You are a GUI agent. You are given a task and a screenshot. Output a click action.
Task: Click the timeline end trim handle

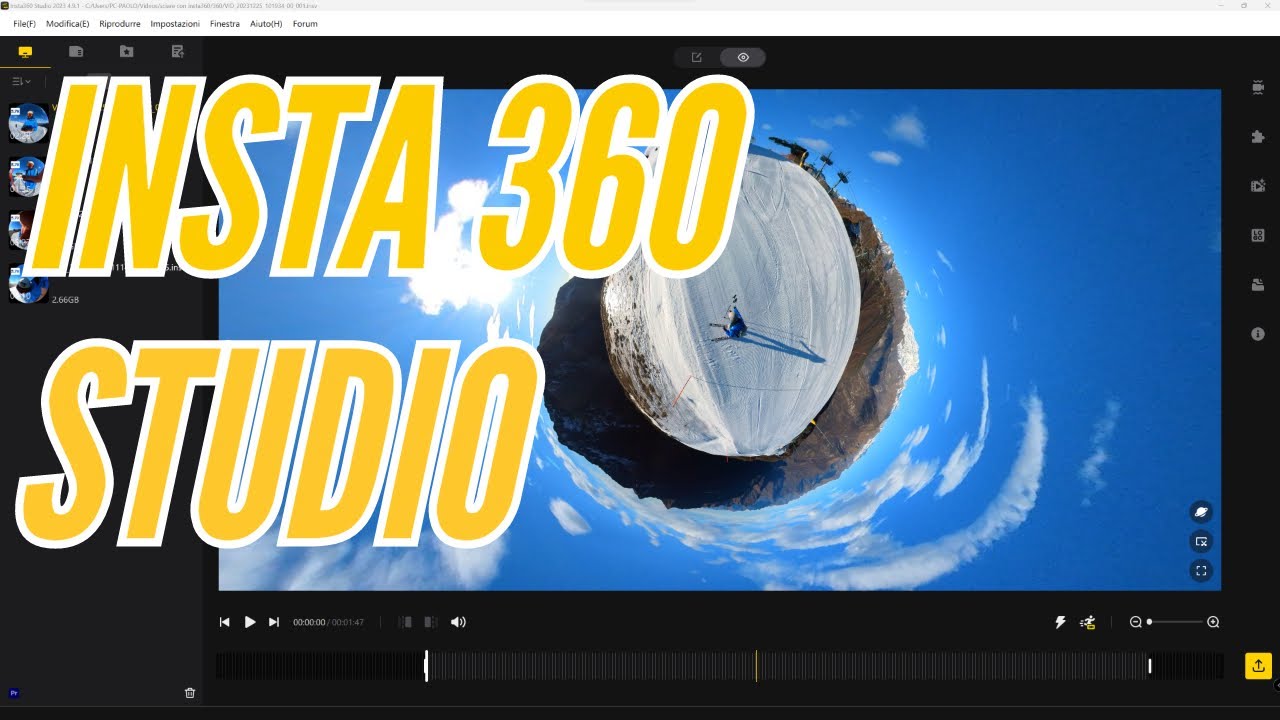click(1150, 666)
